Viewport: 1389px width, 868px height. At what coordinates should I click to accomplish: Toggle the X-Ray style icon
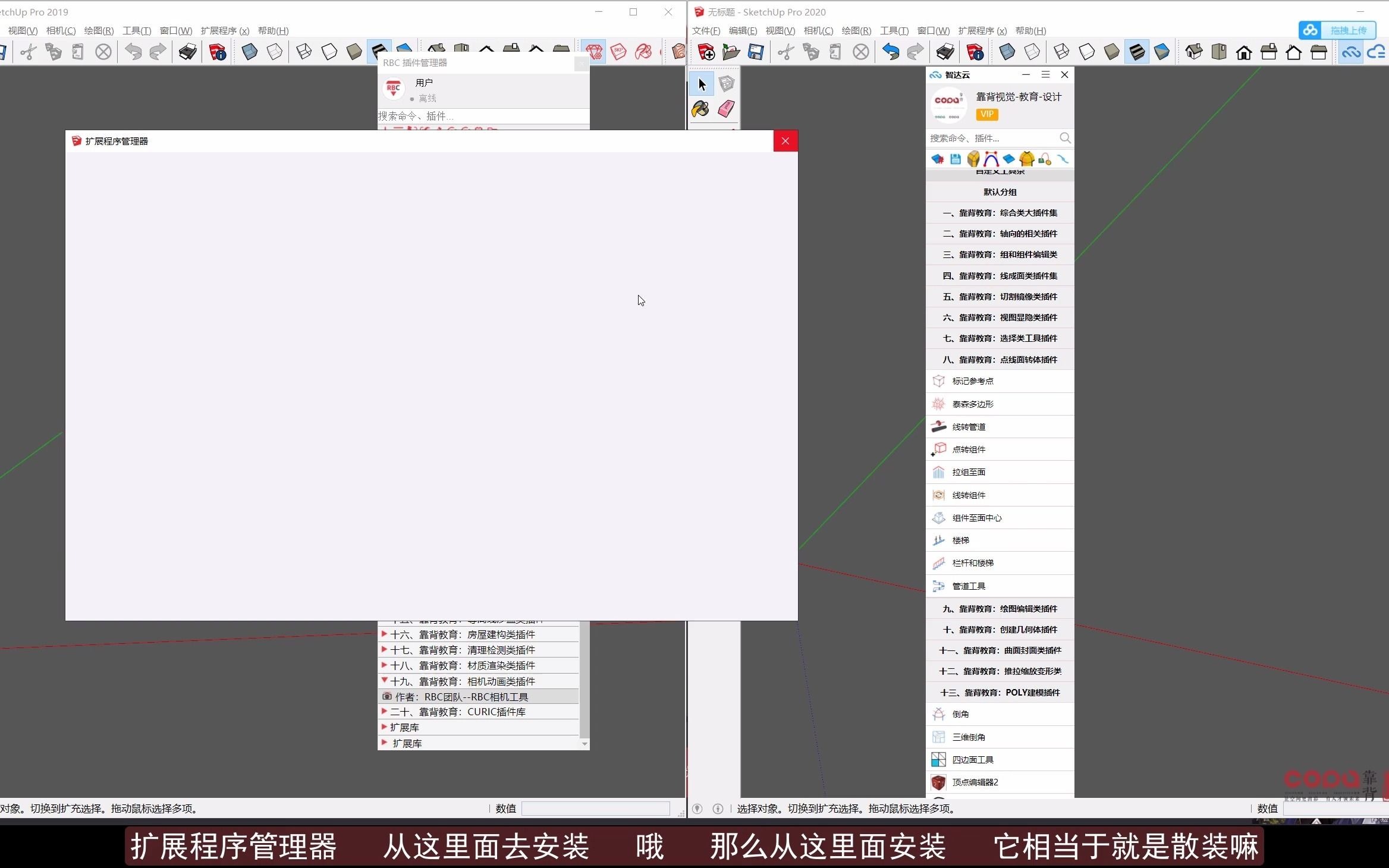1007,52
